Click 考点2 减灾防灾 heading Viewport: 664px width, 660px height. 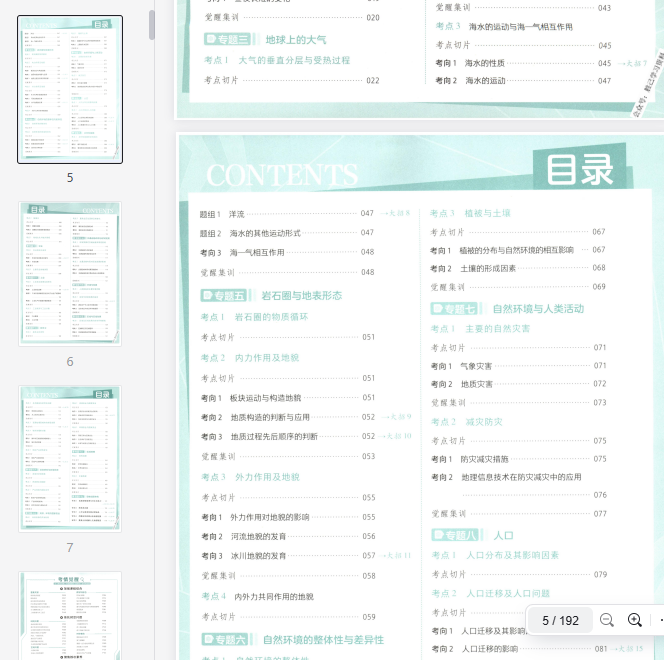coord(467,422)
